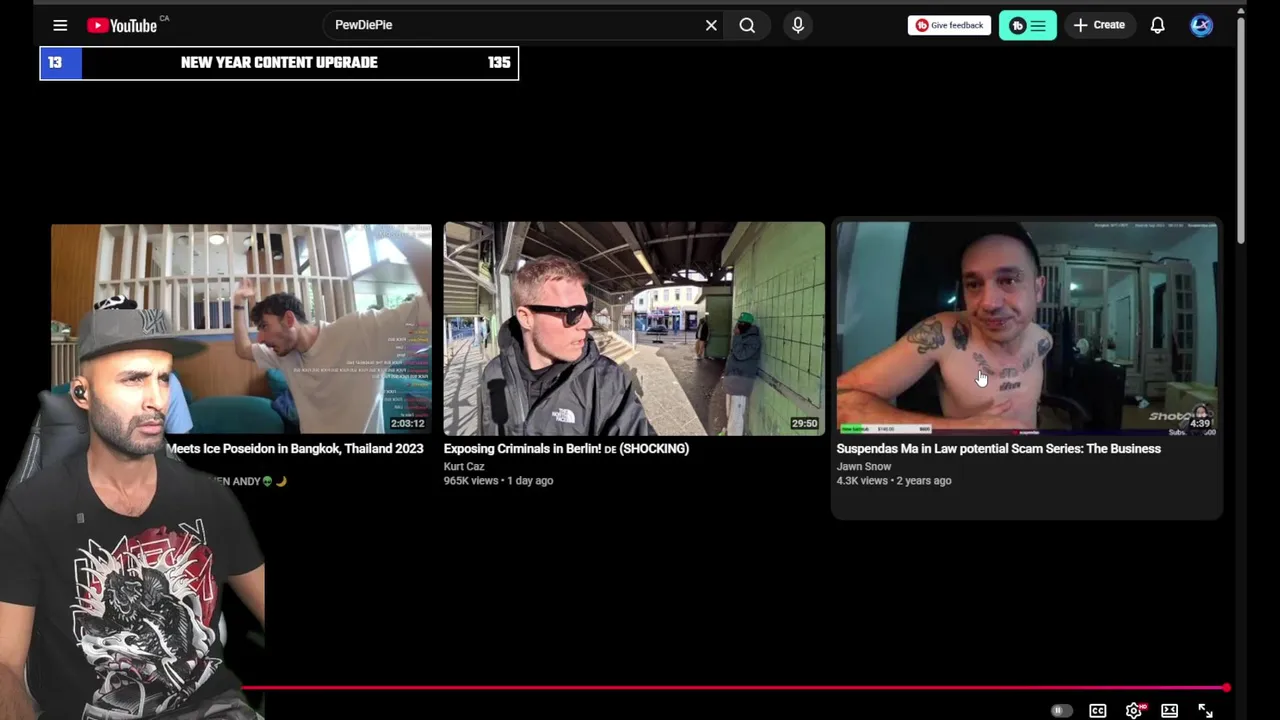Click the 2:03:12 duration badge
Screen dimensions: 1280x720
click(408, 424)
